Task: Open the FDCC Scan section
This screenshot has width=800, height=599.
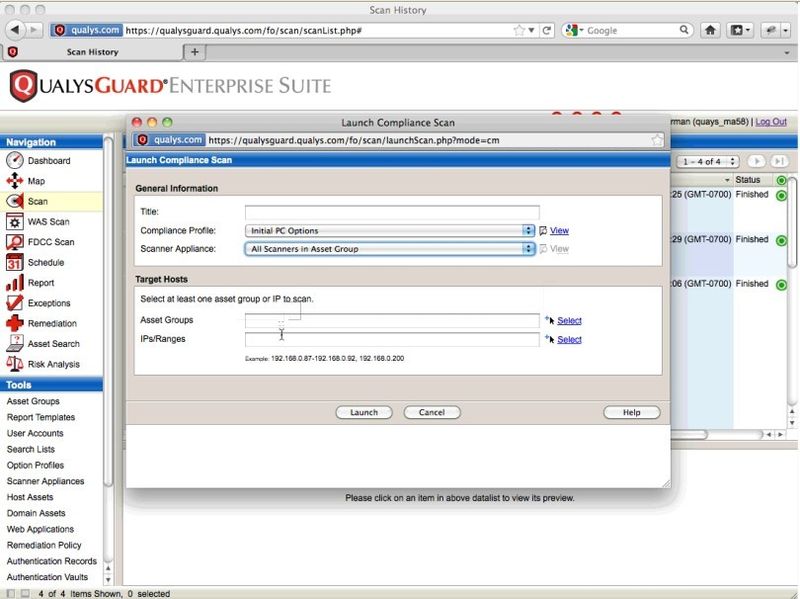Action: 51,242
